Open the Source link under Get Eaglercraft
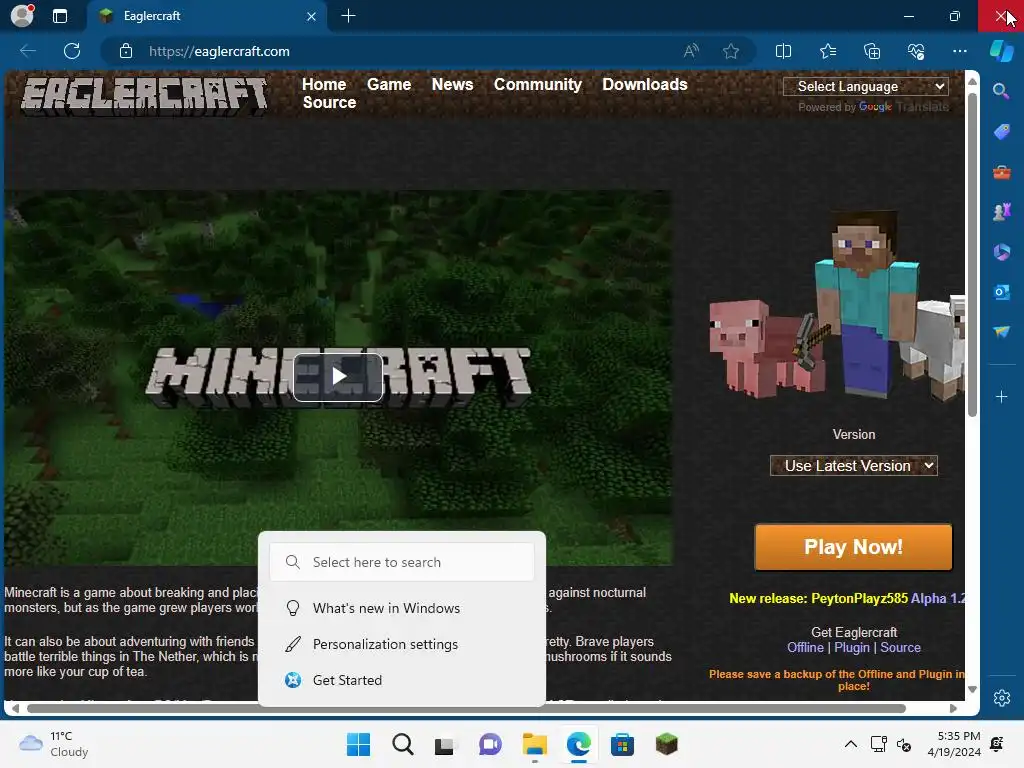Viewport: 1024px width, 768px height. [900, 647]
